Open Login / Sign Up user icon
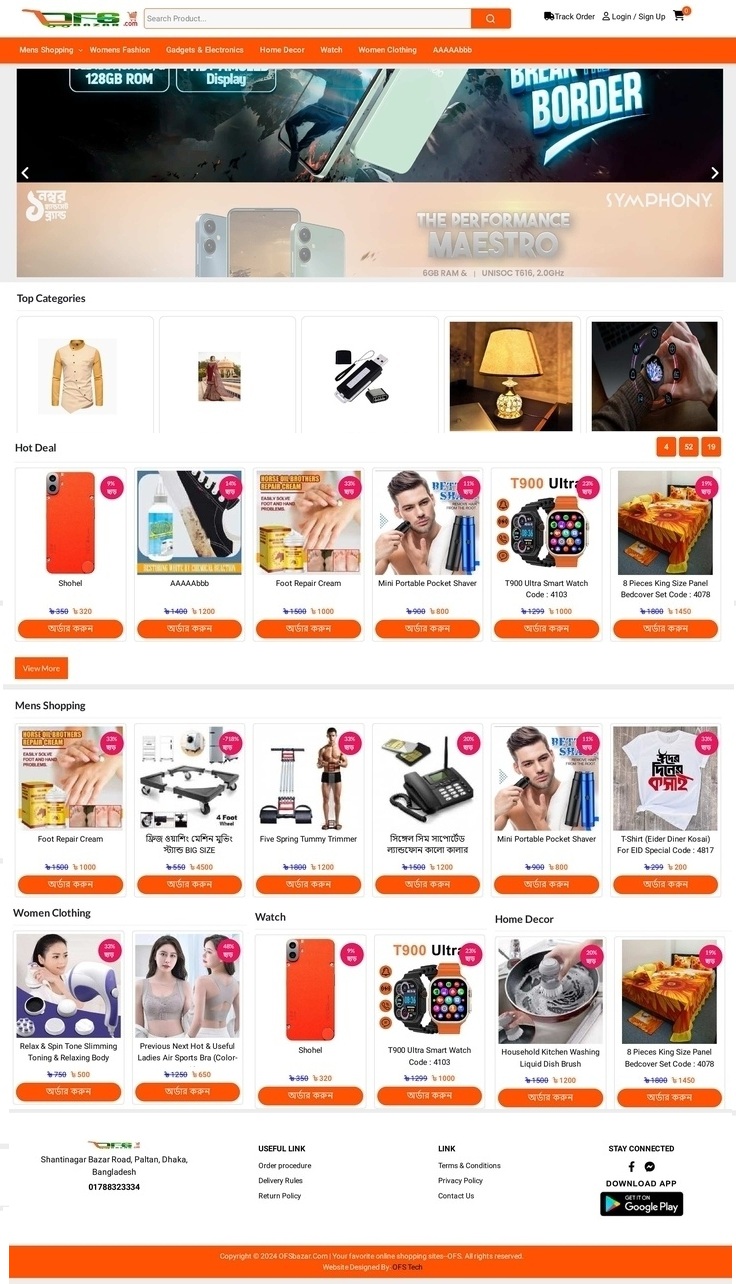 (x=606, y=16)
